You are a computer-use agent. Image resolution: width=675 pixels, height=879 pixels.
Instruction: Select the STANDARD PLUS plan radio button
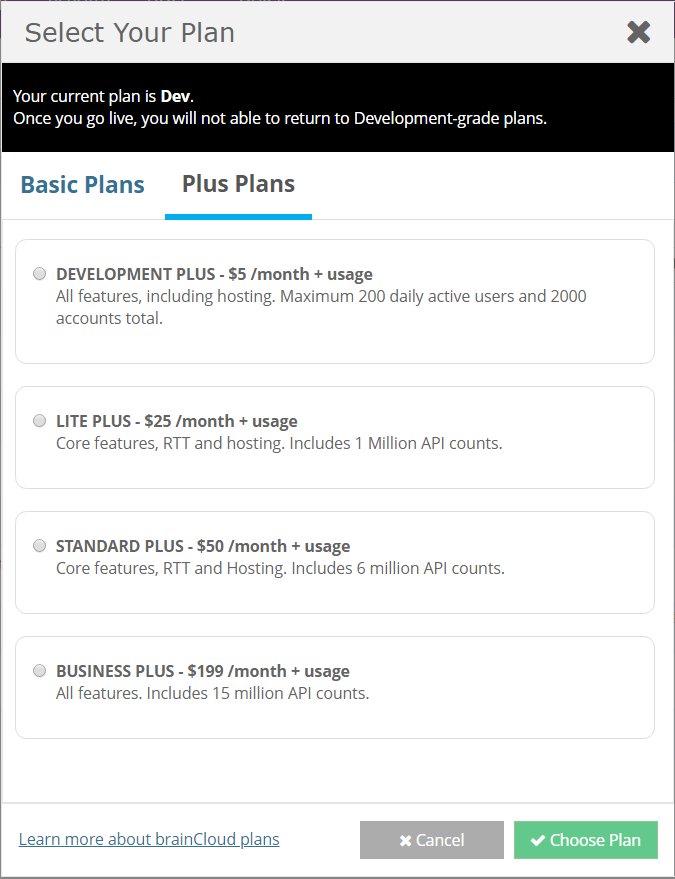click(39, 545)
